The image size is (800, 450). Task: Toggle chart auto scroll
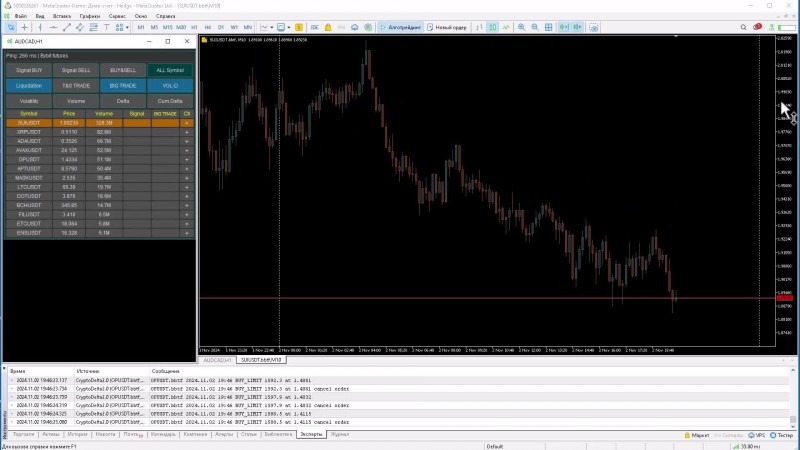click(x=564, y=28)
